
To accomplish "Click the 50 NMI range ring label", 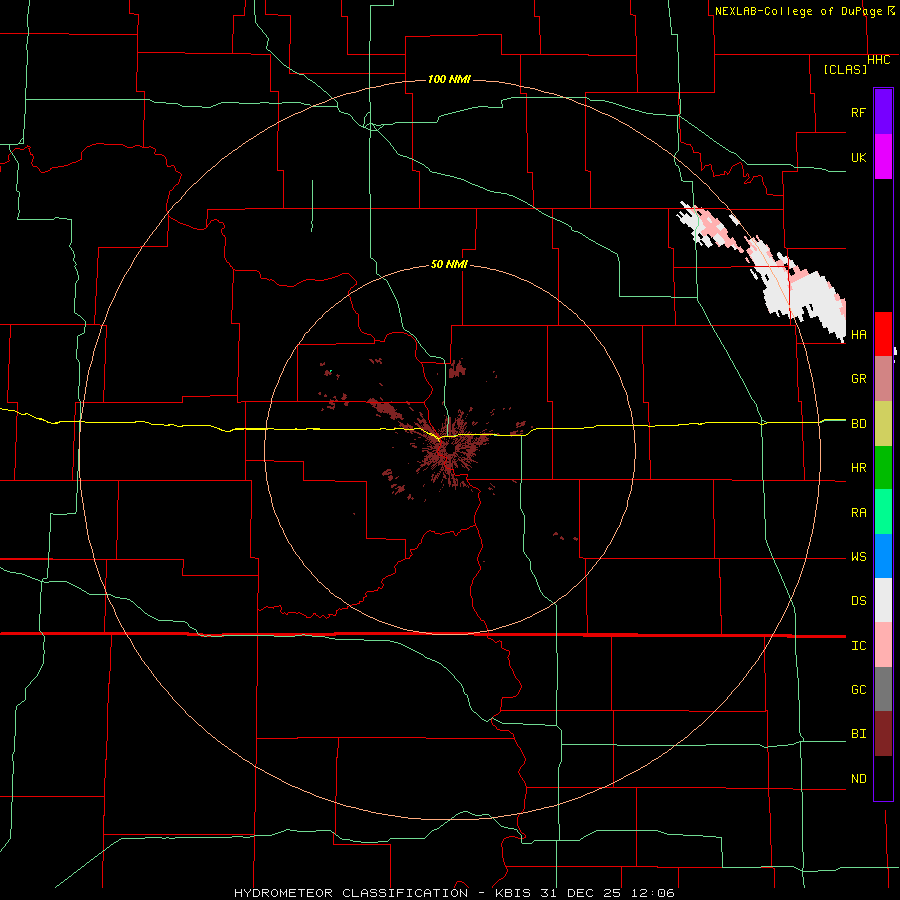I will tap(449, 264).
